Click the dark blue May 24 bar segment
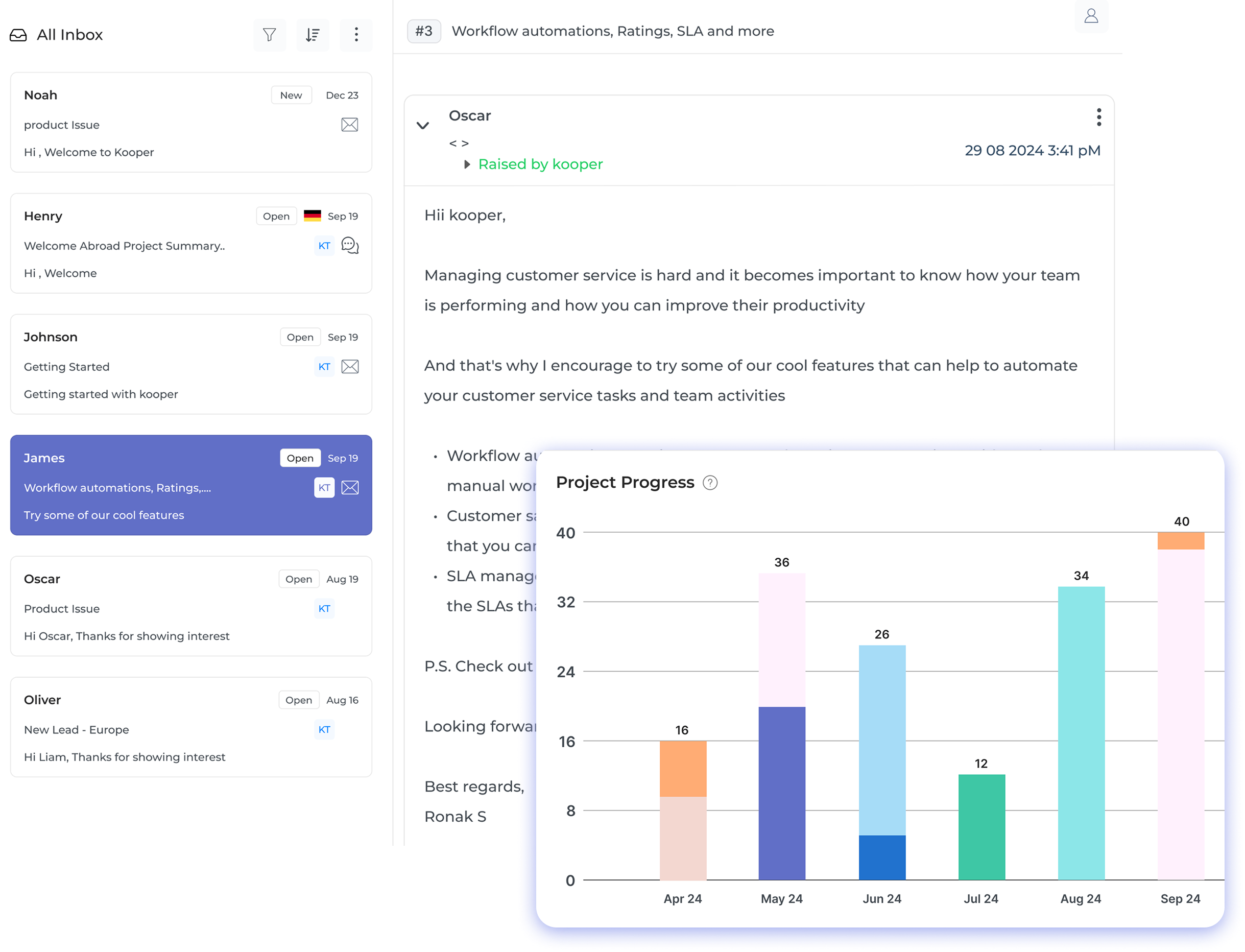Screen dimensions: 1245x952 tap(781, 792)
